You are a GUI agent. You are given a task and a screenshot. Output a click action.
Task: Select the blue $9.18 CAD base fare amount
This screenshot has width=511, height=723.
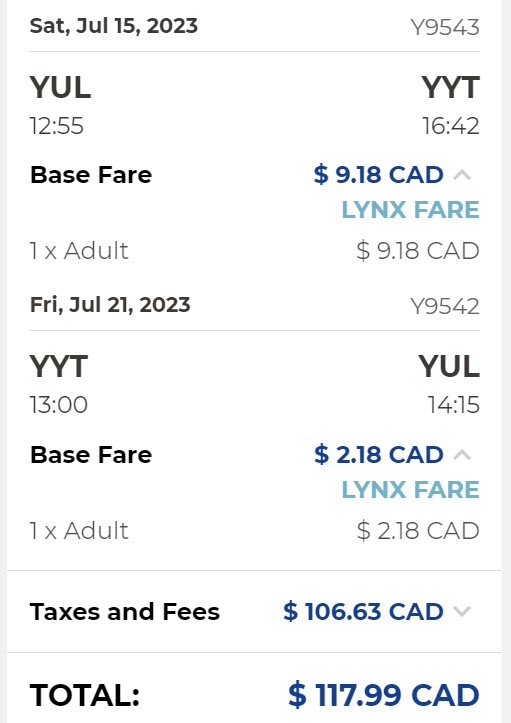(x=379, y=175)
